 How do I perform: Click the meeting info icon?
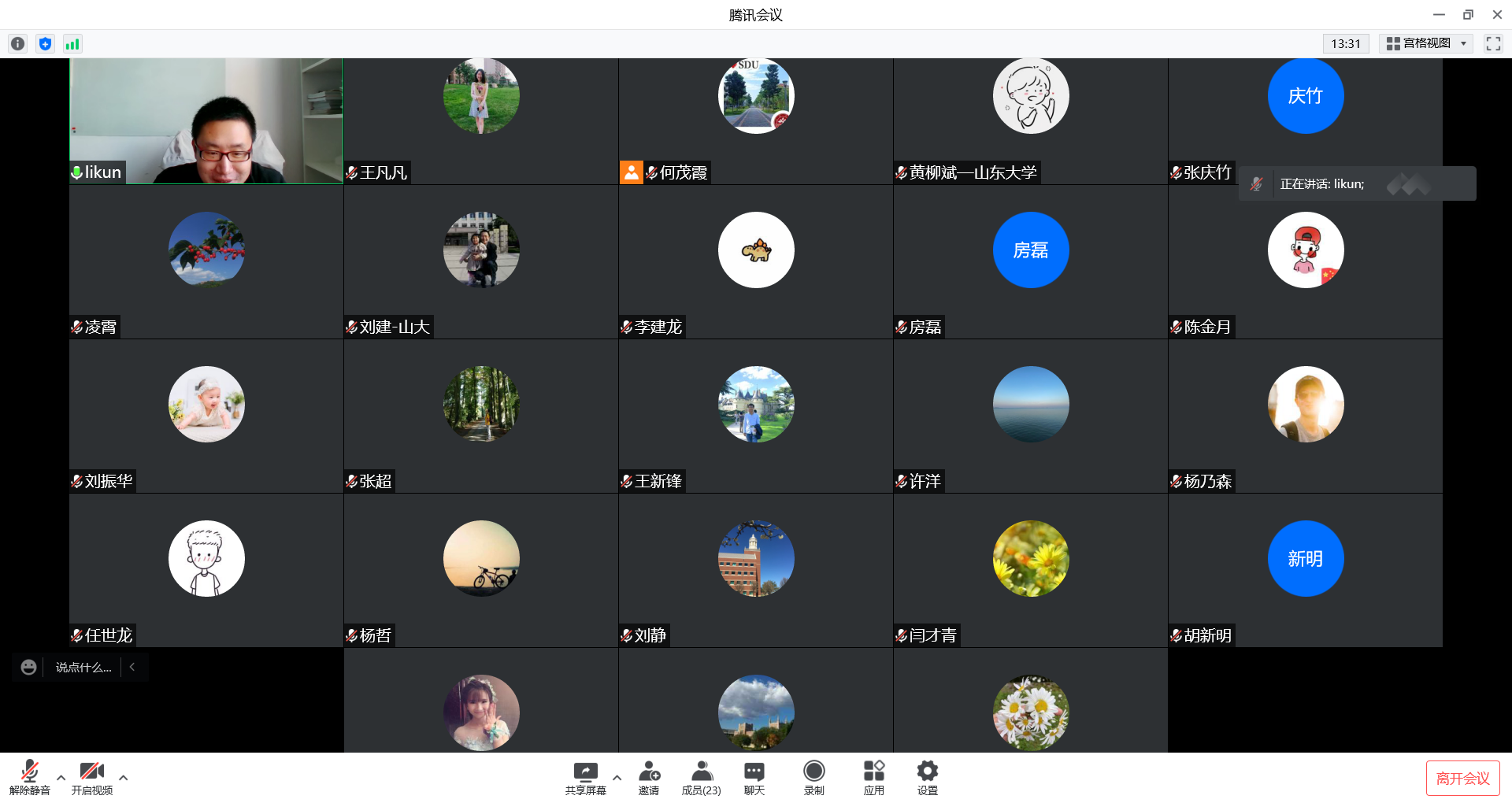click(18, 44)
